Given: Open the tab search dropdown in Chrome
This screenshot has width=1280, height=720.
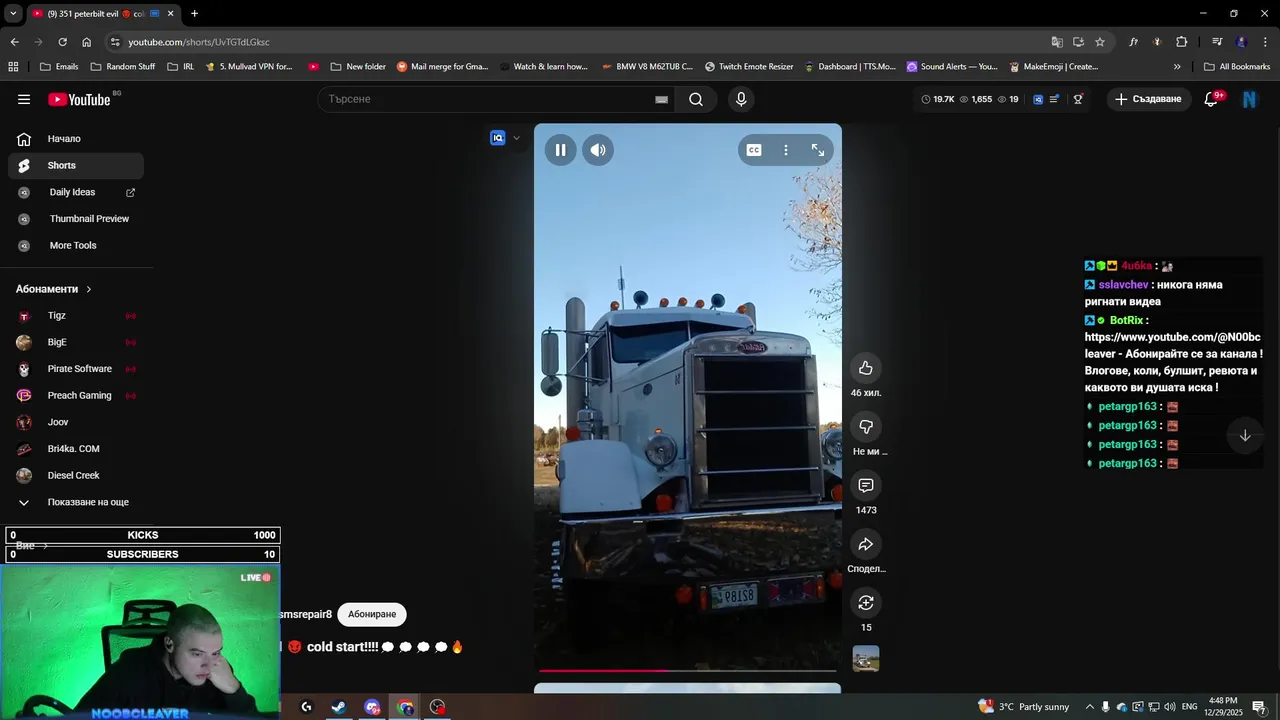Looking at the screenshot, I should pyautogui.click(x=13, y=13).
